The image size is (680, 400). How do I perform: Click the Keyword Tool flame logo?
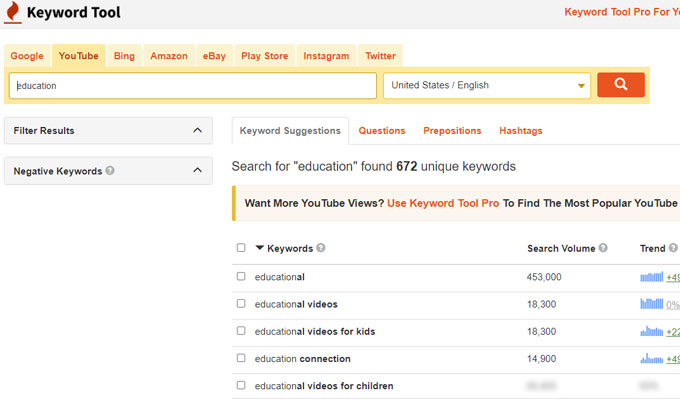click(x=13, y=12)
